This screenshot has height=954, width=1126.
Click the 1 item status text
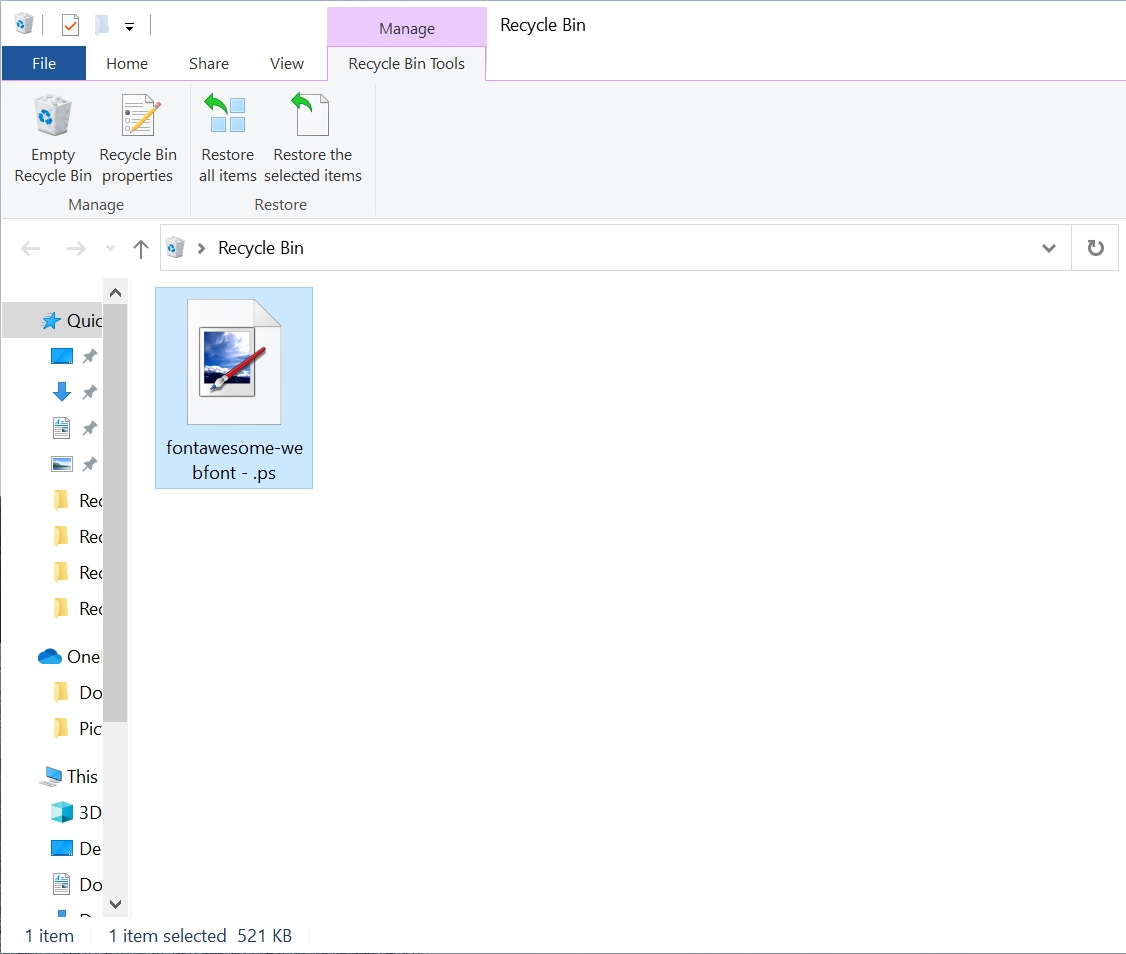click(x=49, y=935)
